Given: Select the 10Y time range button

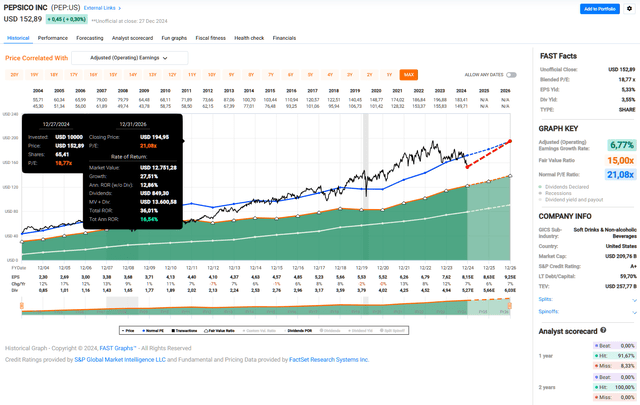Looking at the screenshot, I should (x=211, y=75).
